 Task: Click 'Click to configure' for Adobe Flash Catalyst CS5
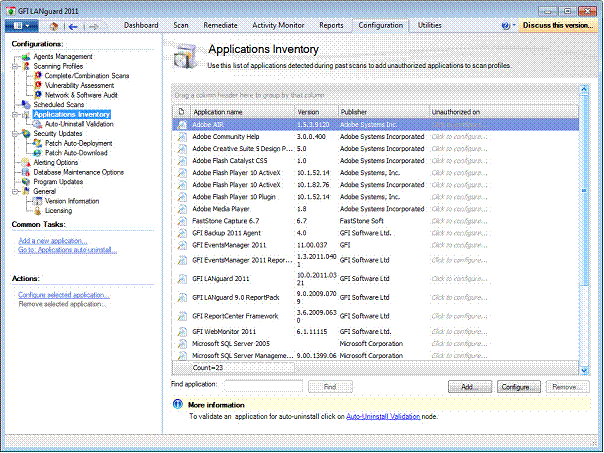coord(459,161)
